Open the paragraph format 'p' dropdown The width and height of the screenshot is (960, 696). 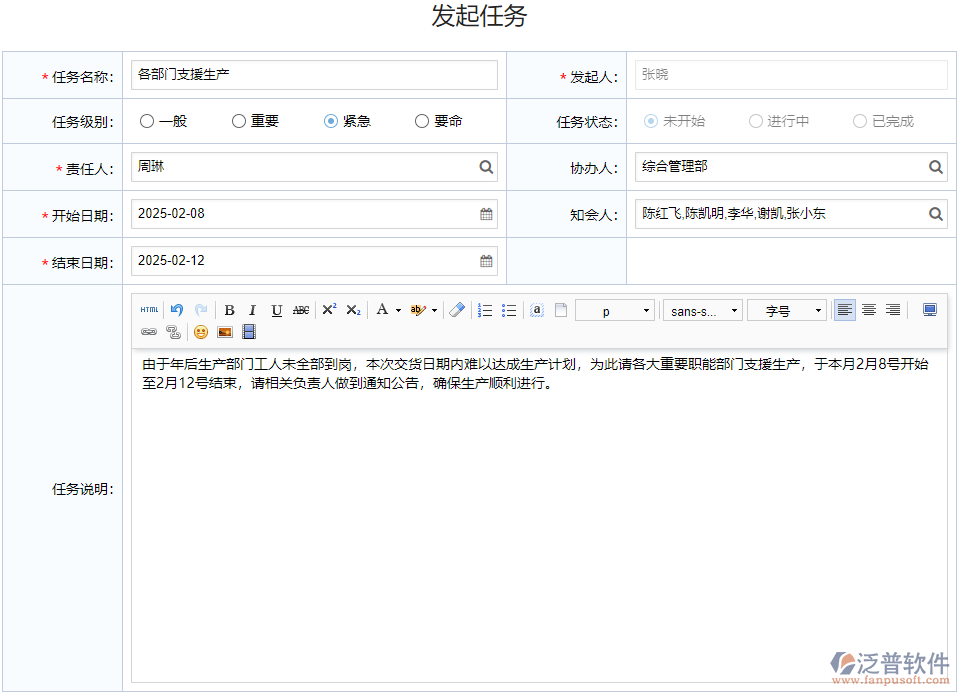615,311
